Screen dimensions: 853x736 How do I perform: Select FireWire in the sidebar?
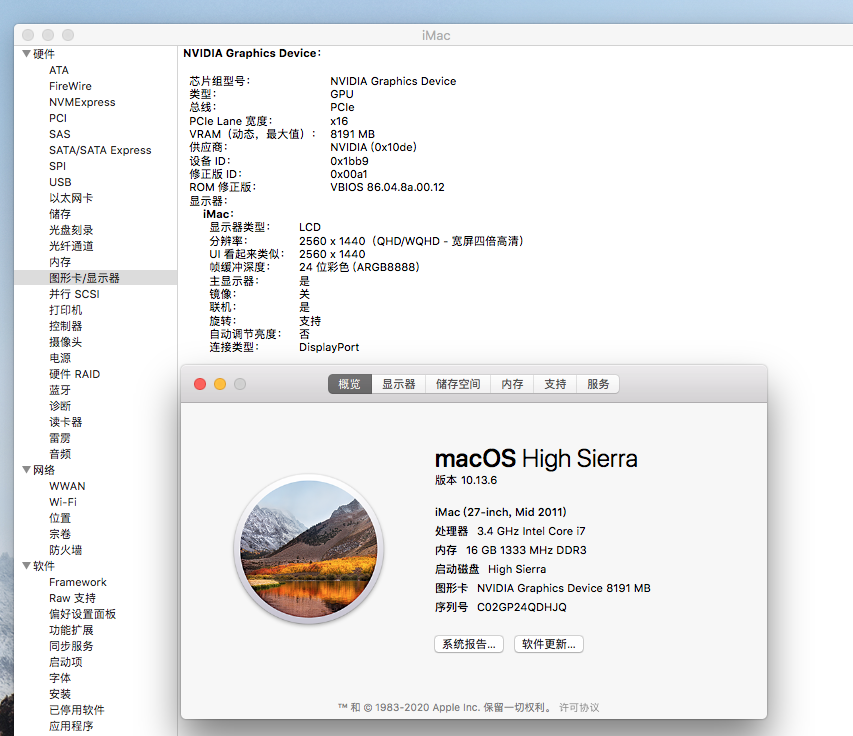pyautogui.click(x=70, y=86)
